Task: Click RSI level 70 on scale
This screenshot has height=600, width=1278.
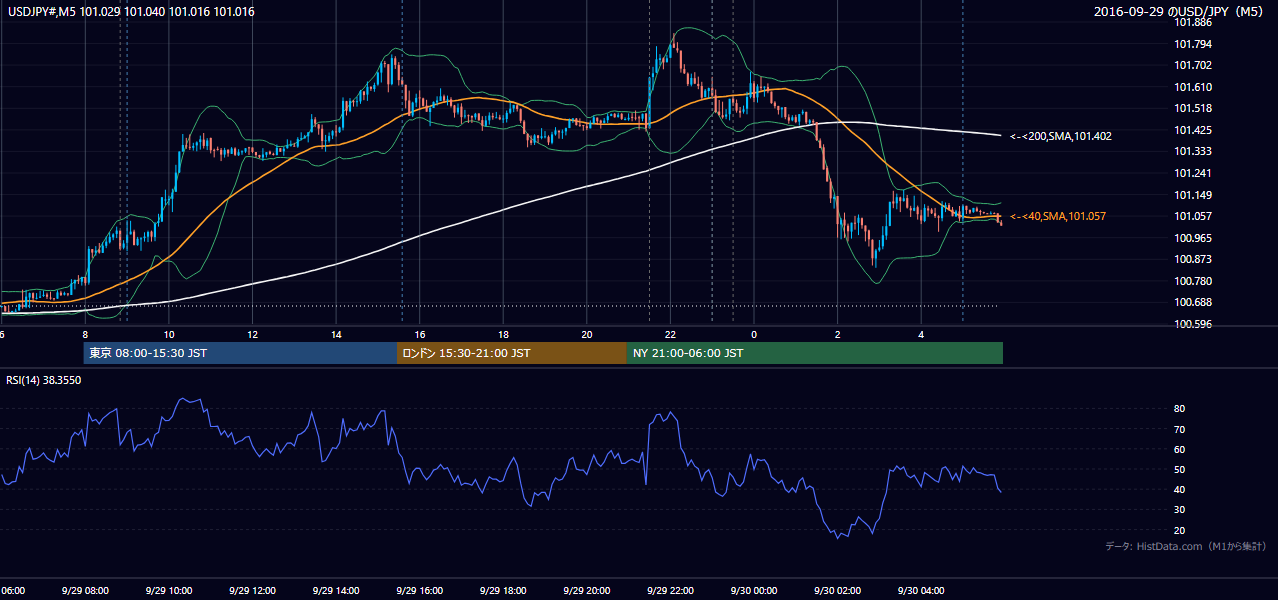Action: pos(1180,429)
